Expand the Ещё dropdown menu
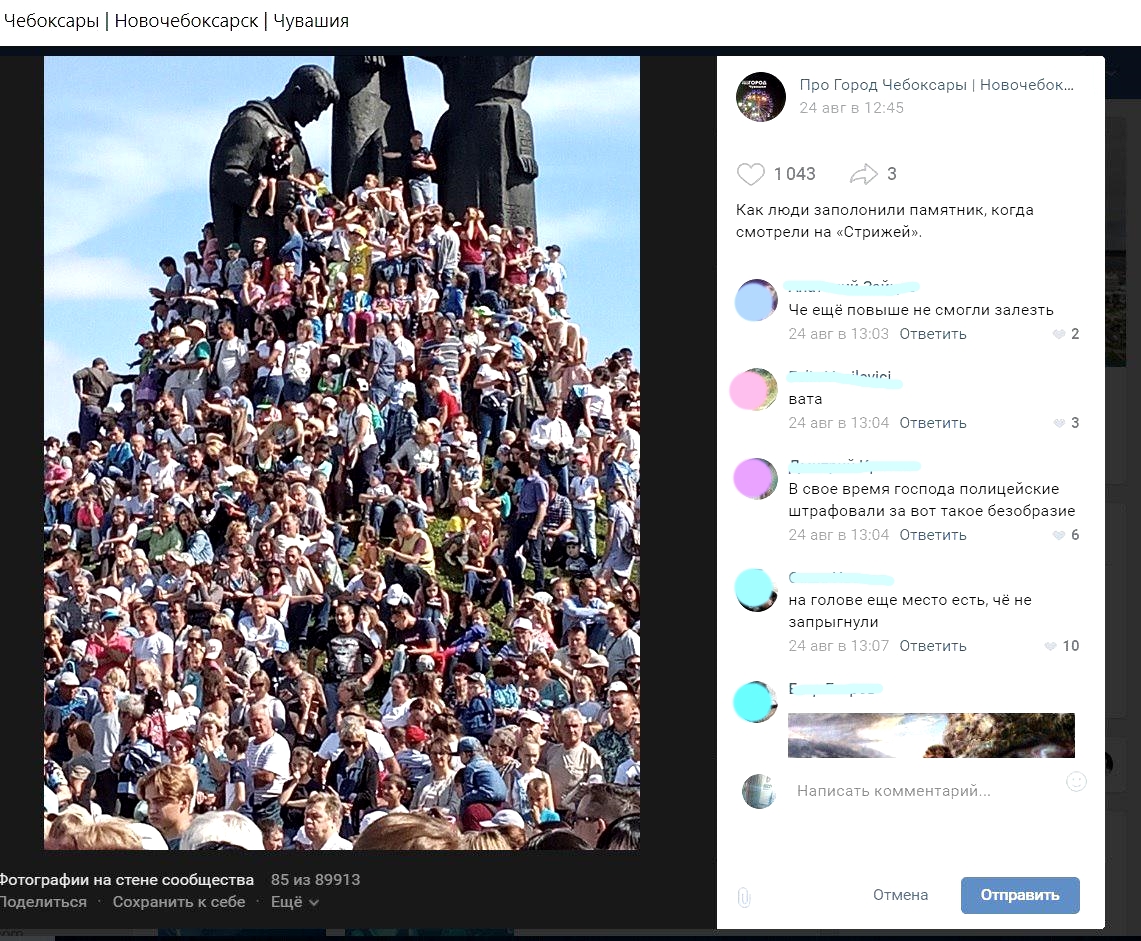The height and width of the screenshot is (941, 1141). click(x=295, y=902)
